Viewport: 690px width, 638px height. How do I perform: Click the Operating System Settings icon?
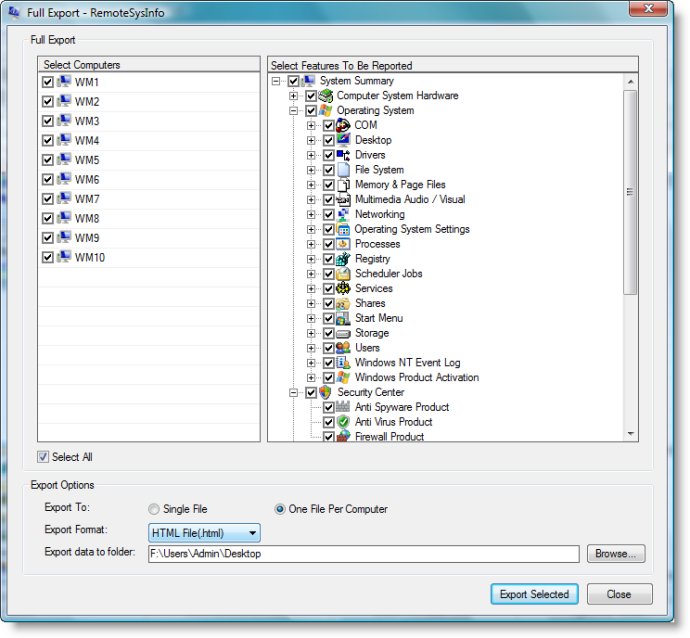tap(343, 229)
